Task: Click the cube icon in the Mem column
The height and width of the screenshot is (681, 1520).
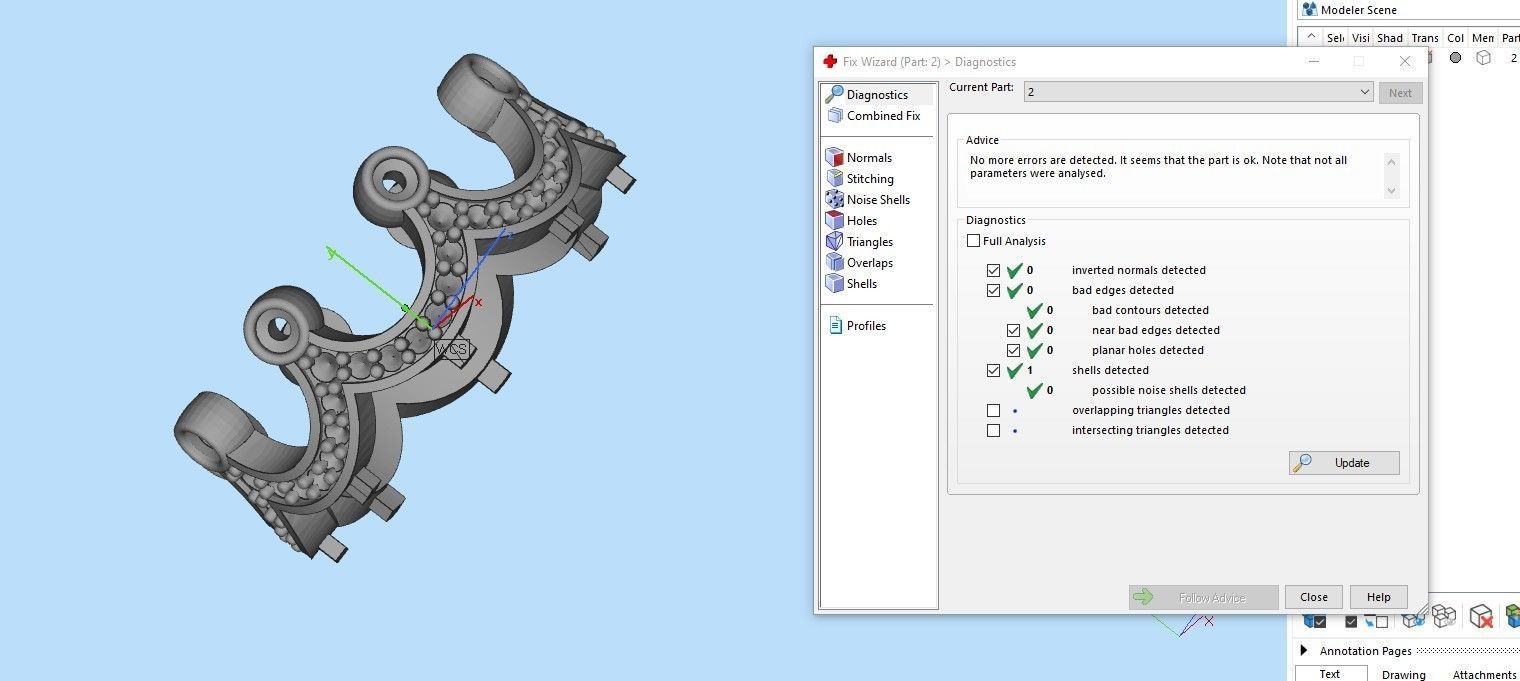Action: point(1483,58)
